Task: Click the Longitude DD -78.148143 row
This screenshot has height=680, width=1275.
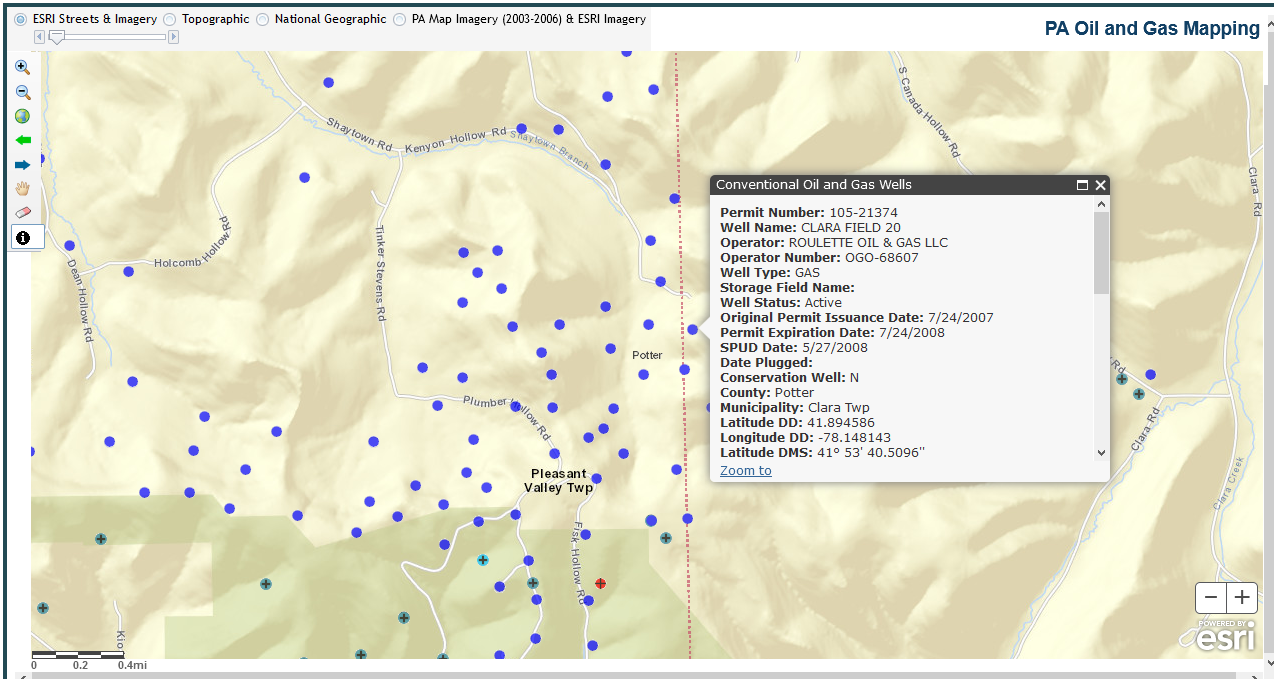Action: [805, 437]
